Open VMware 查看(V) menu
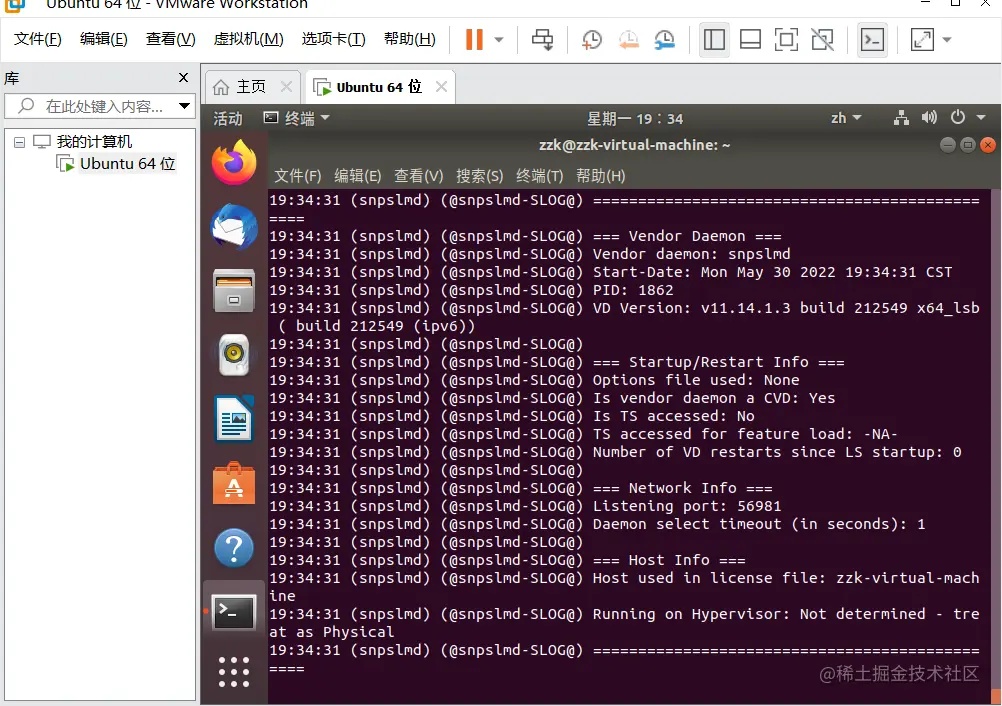This screenshot has height=706, width=1002. (171, 39)
